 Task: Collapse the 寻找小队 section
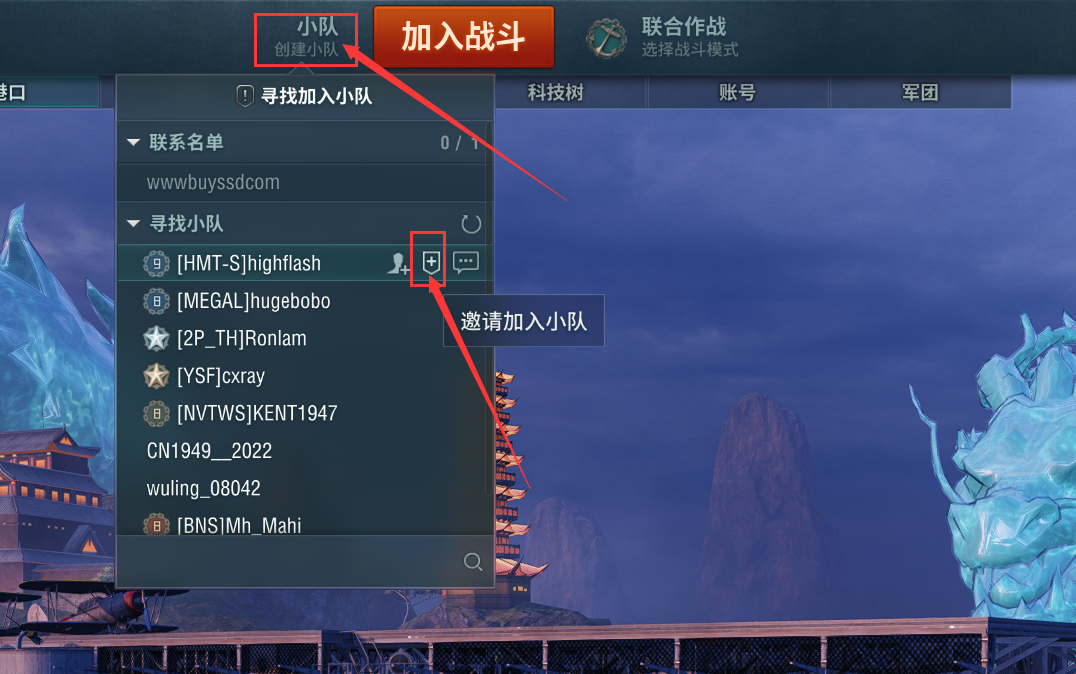tap(133, 224)
